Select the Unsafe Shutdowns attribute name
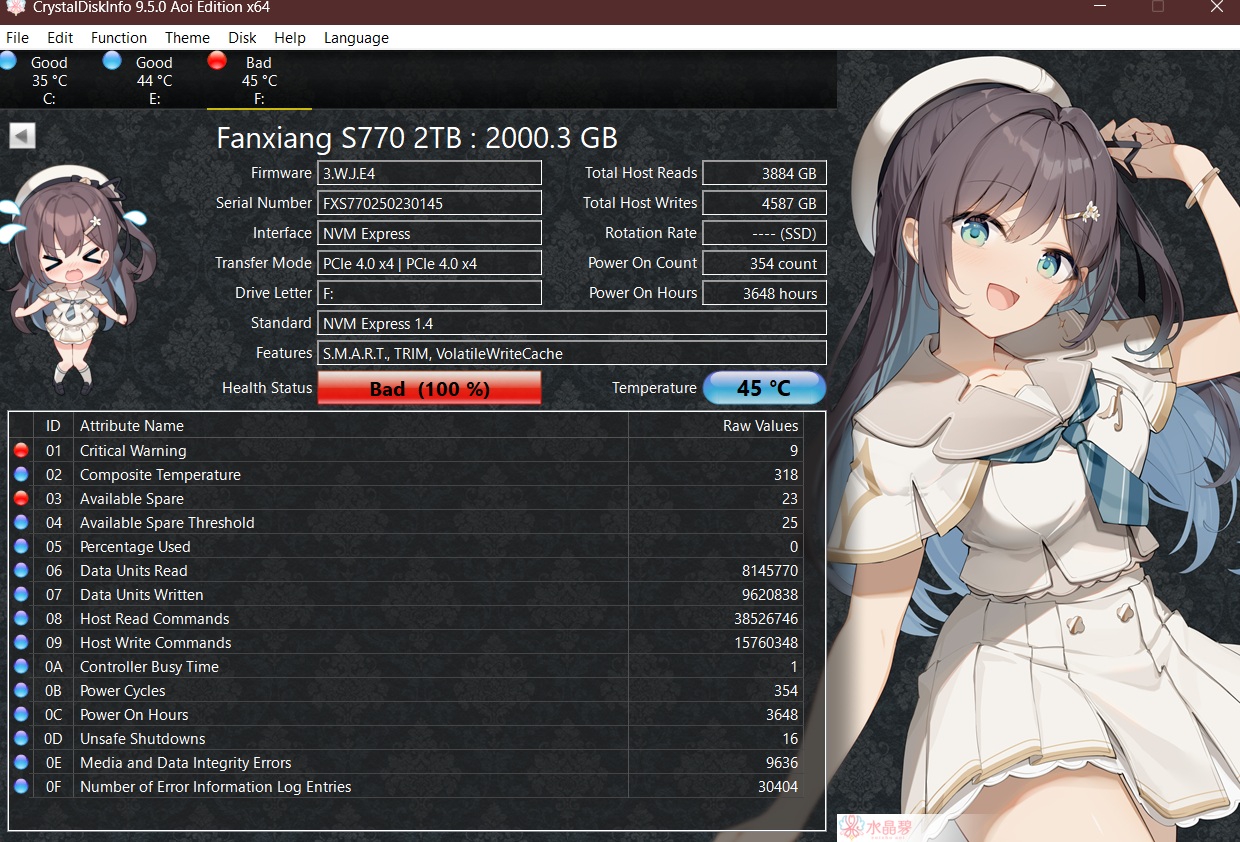 pos(142,739)
